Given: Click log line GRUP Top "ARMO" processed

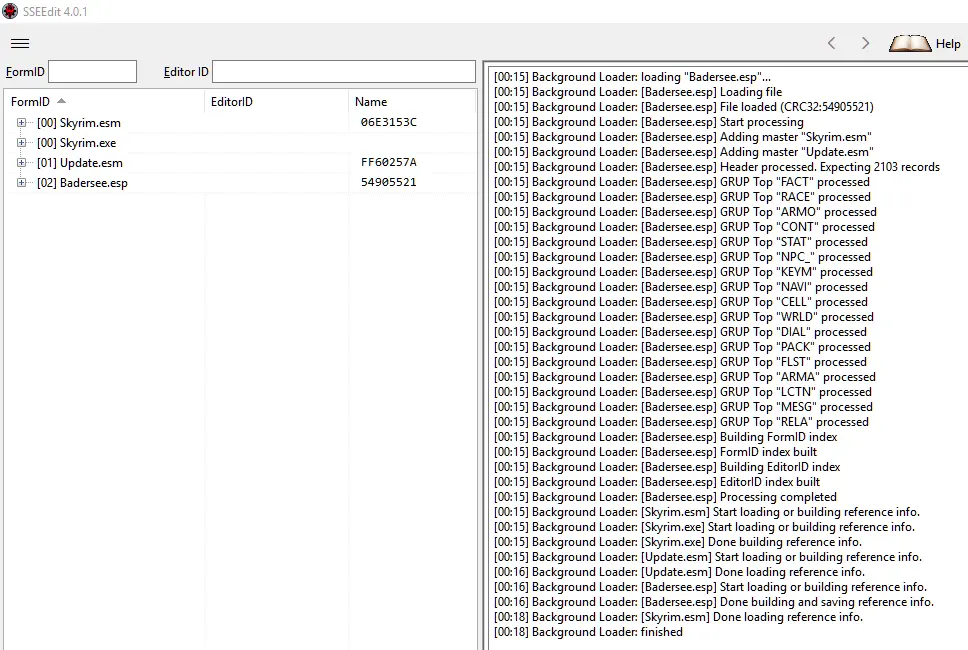Looking at the screenshot, I should (685, 212).
